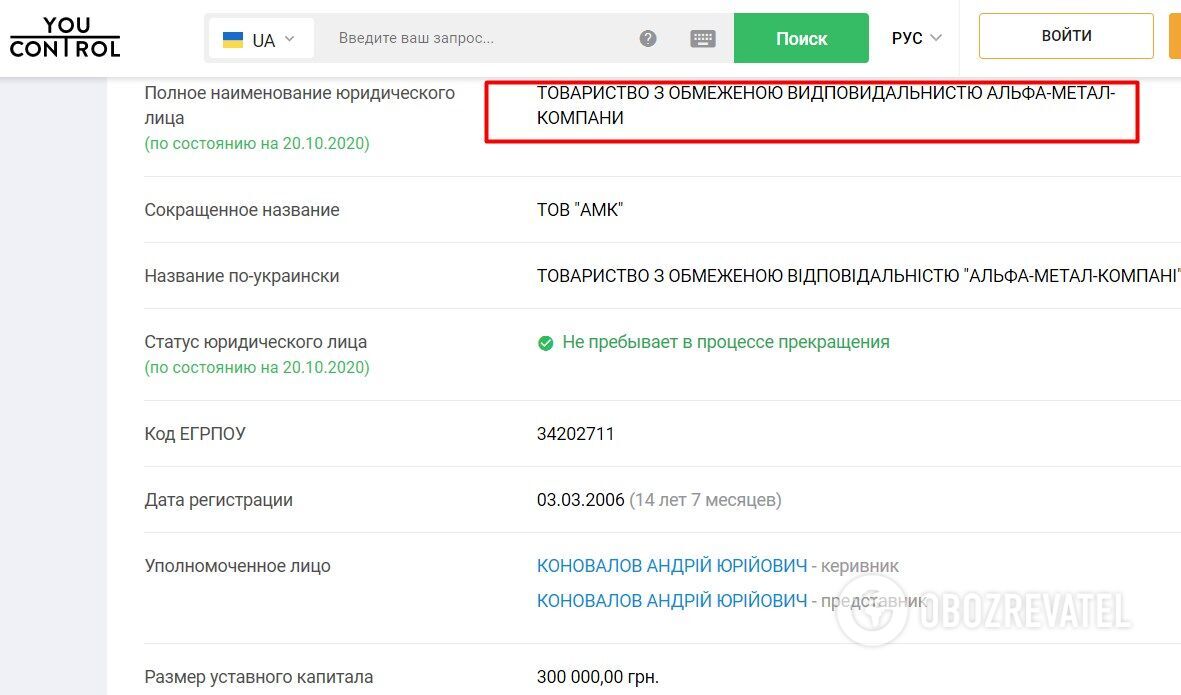
Task: Click the ЕГРПОУ code 34202711
Action: [x=575, y=434]
